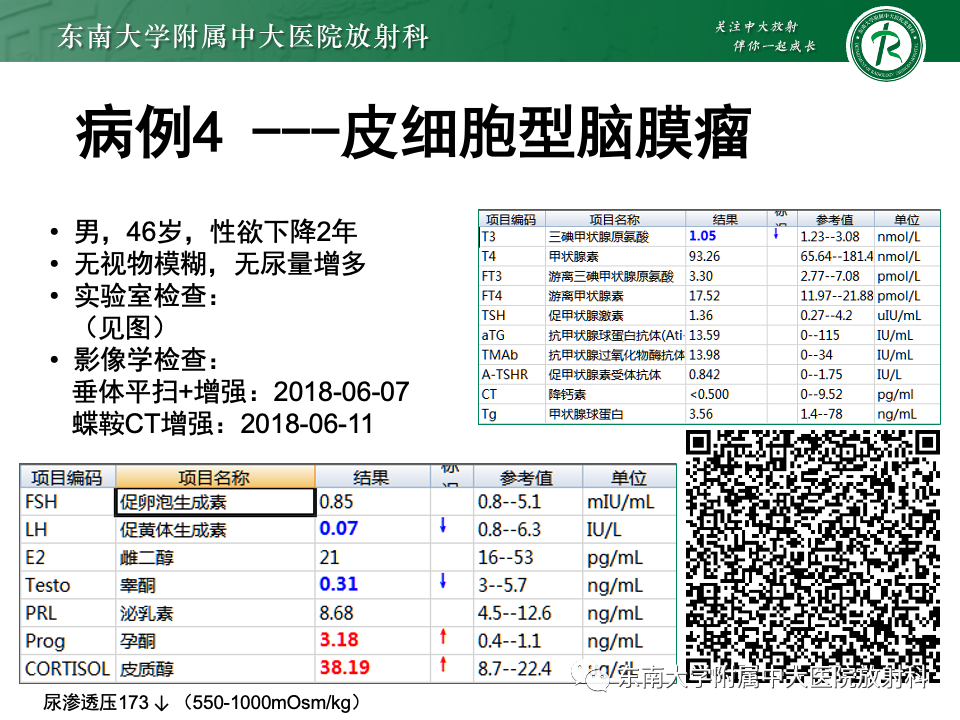Click the blue down arrow in LH row
This screenshot has width=960, height=720.
[443, 525]
